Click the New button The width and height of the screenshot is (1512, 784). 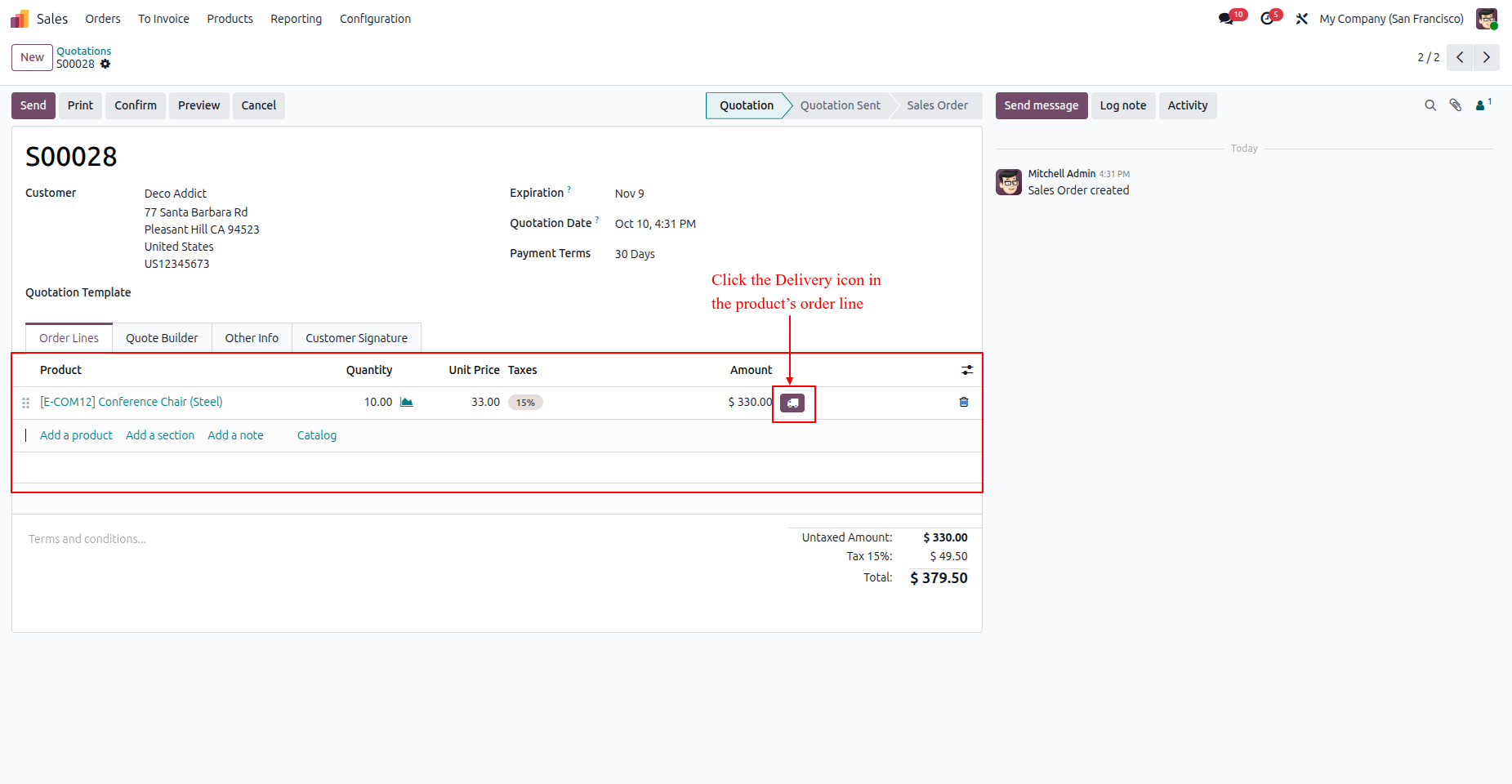click(x=32, y=57)
